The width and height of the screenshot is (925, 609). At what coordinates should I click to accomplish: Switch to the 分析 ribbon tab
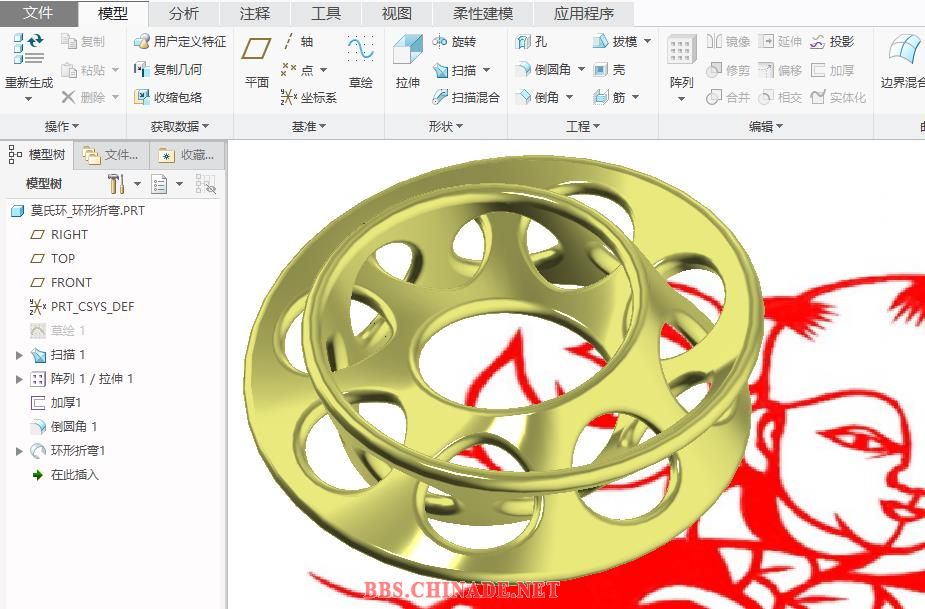pyautogui.click(x=183, y=13)
